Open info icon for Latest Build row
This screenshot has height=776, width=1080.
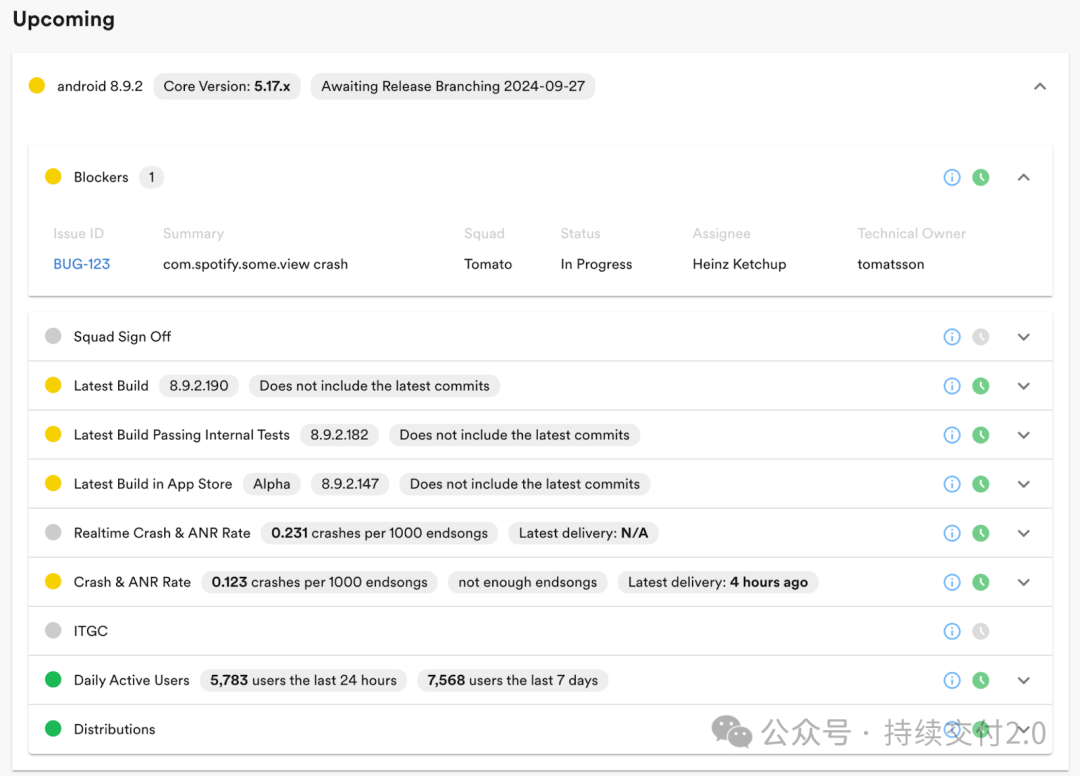[952, 386]
